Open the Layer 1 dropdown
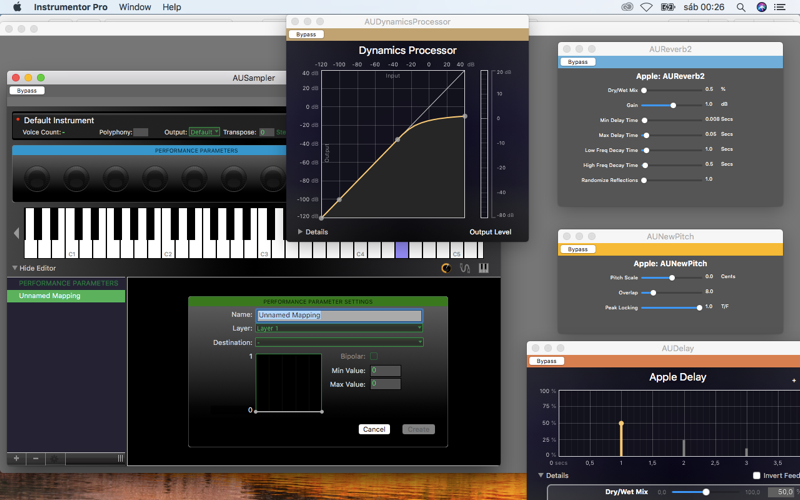 tap(339, 328)
